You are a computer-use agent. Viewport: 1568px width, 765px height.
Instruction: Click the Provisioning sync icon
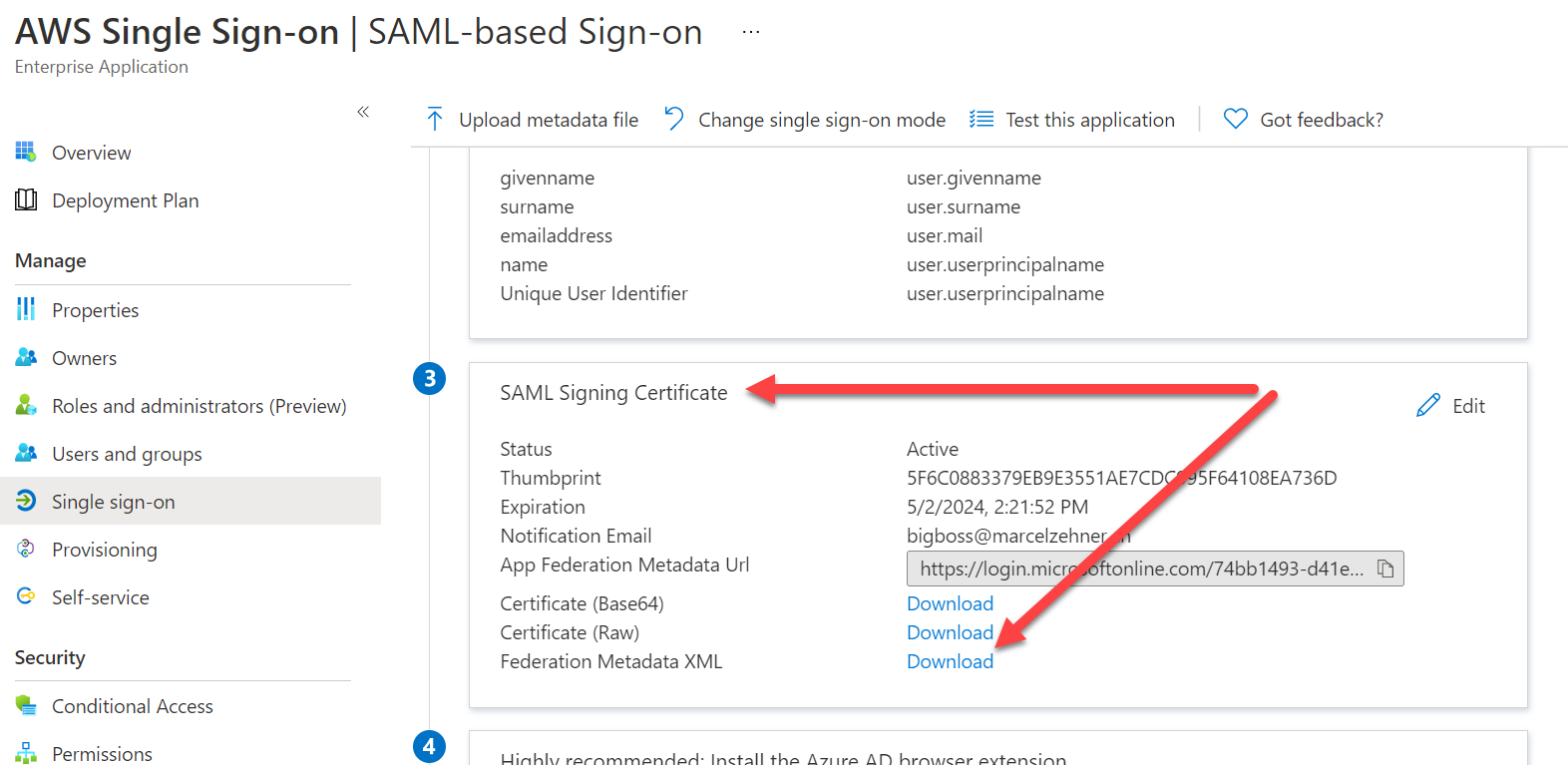pos(26,550)
